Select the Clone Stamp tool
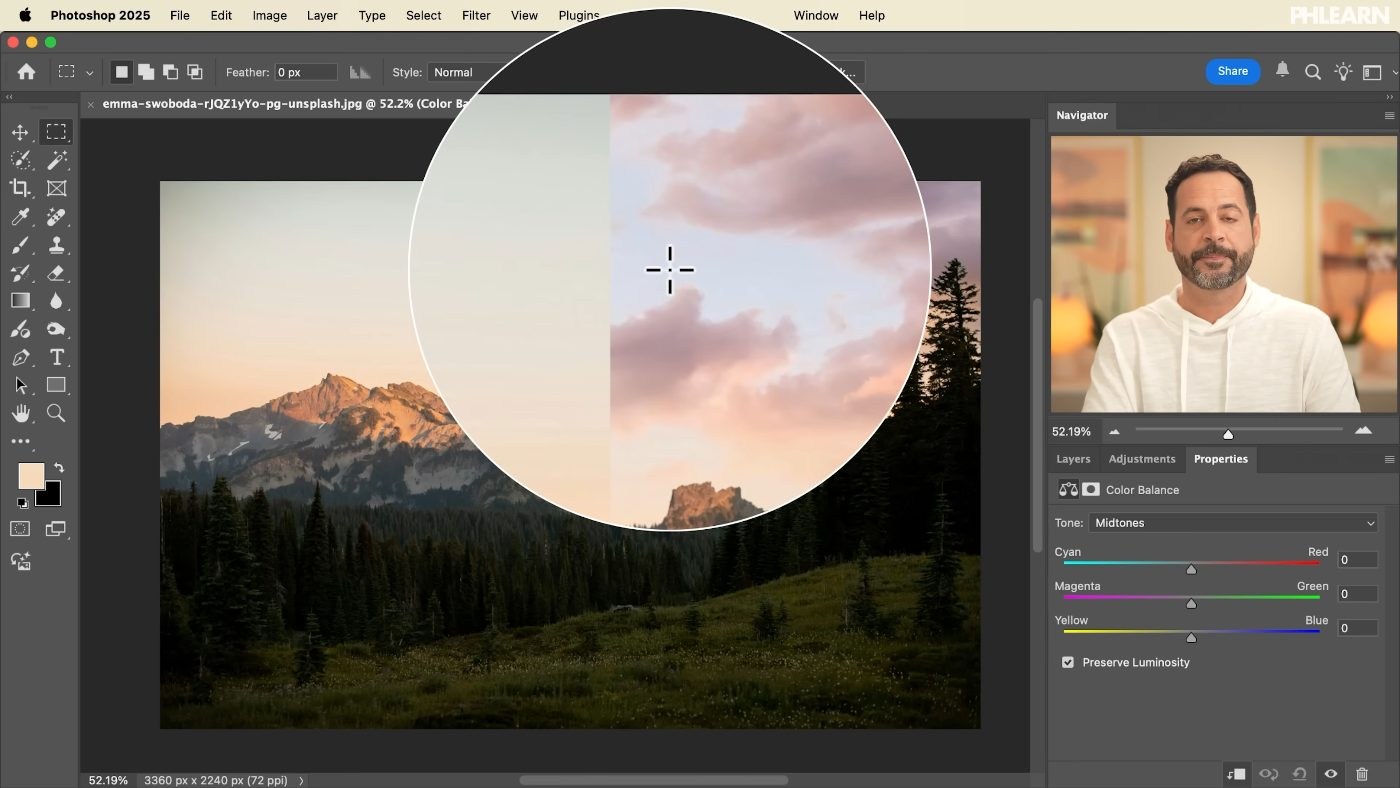The height and width of the screenshot is (788, 1400). [56, 244]
